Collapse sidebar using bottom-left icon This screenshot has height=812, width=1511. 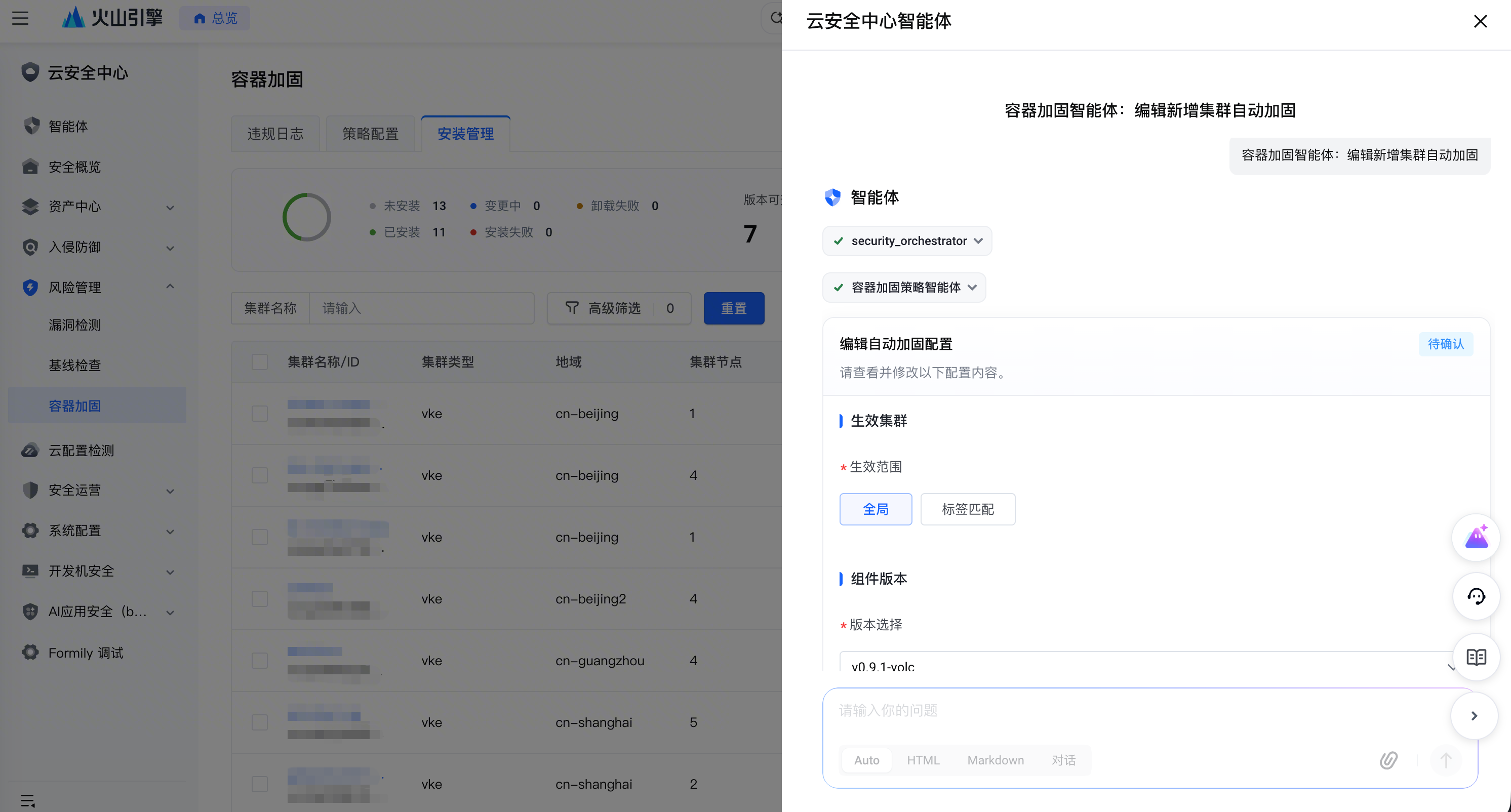27,800
